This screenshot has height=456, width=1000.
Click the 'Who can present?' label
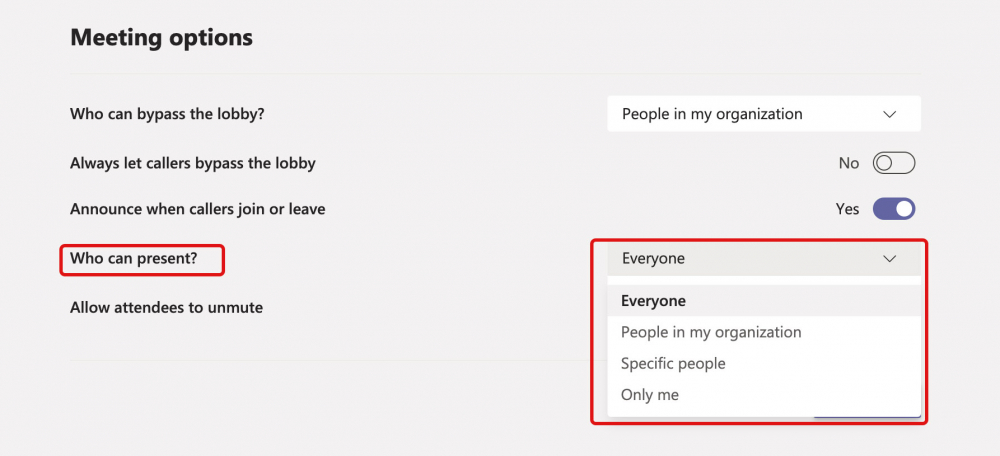(x=134, y=258)
